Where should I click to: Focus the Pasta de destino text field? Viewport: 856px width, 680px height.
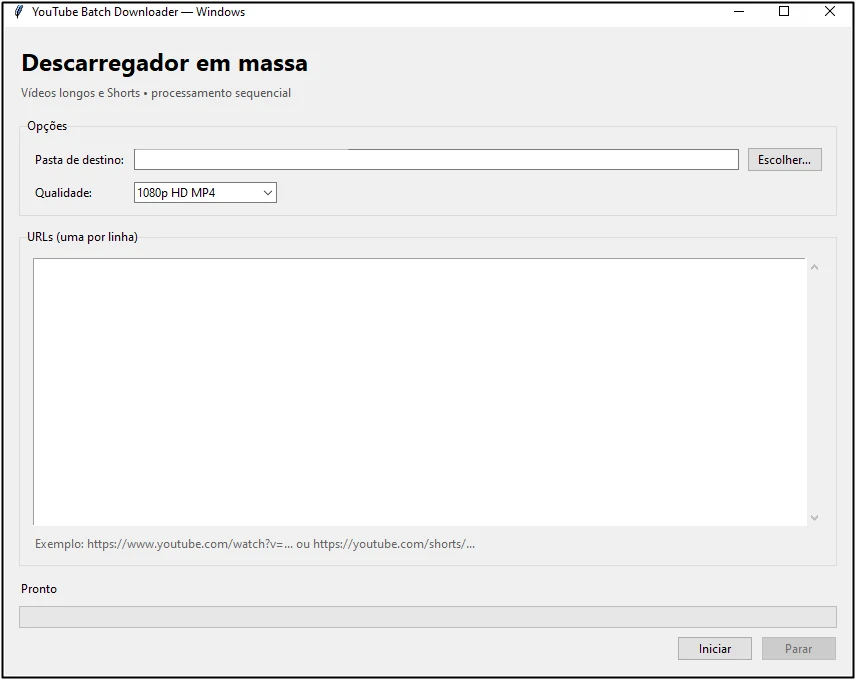click(x=436, y=160)
